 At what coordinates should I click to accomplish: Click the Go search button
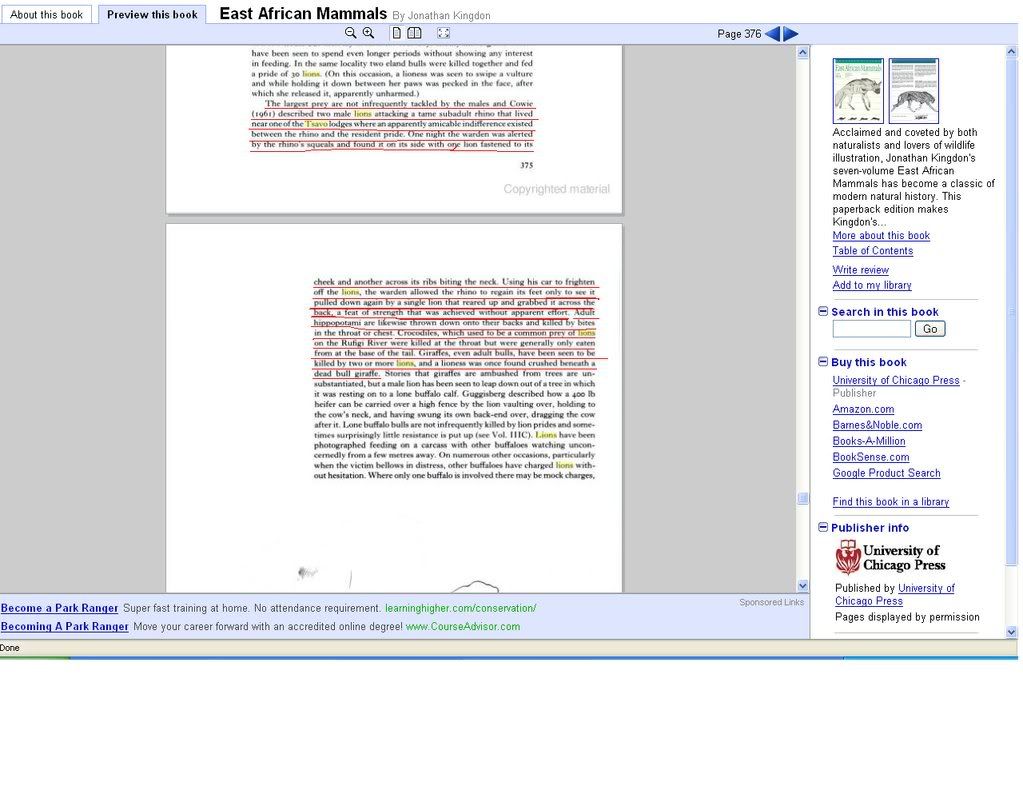930,329
